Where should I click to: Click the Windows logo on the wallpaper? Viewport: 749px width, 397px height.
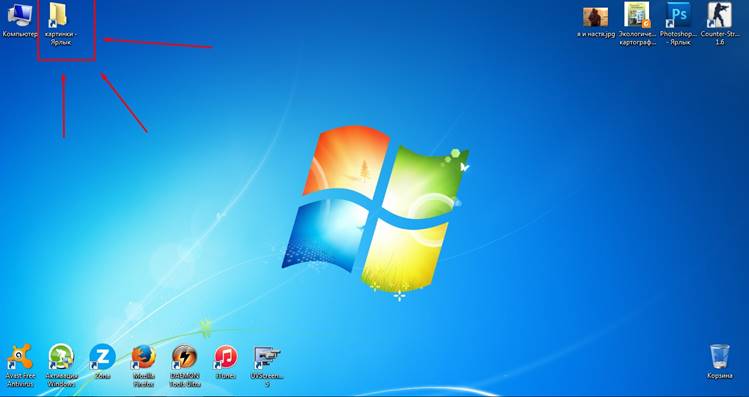tap(375, 208)
